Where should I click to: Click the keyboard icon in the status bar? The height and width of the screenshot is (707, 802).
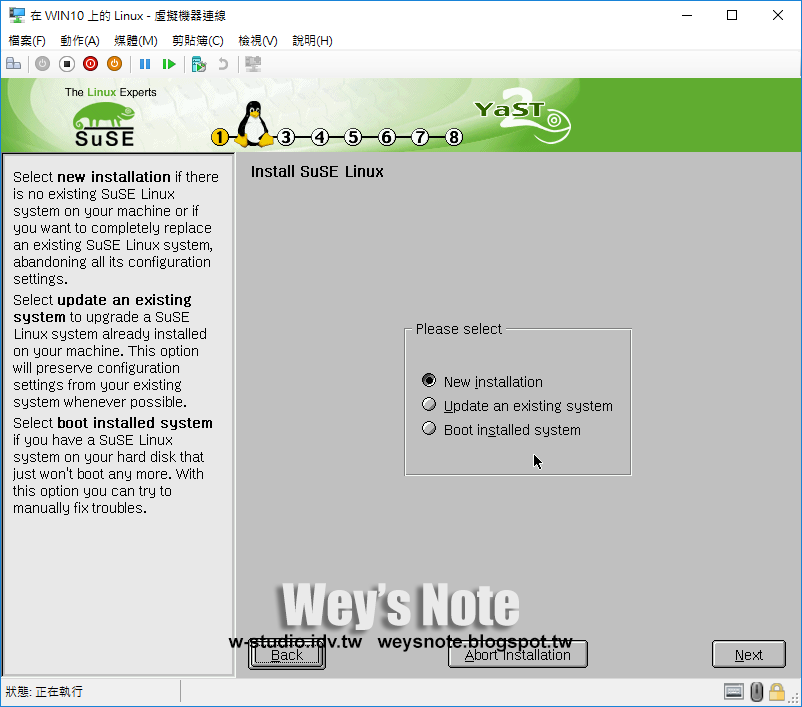(733, 691)
